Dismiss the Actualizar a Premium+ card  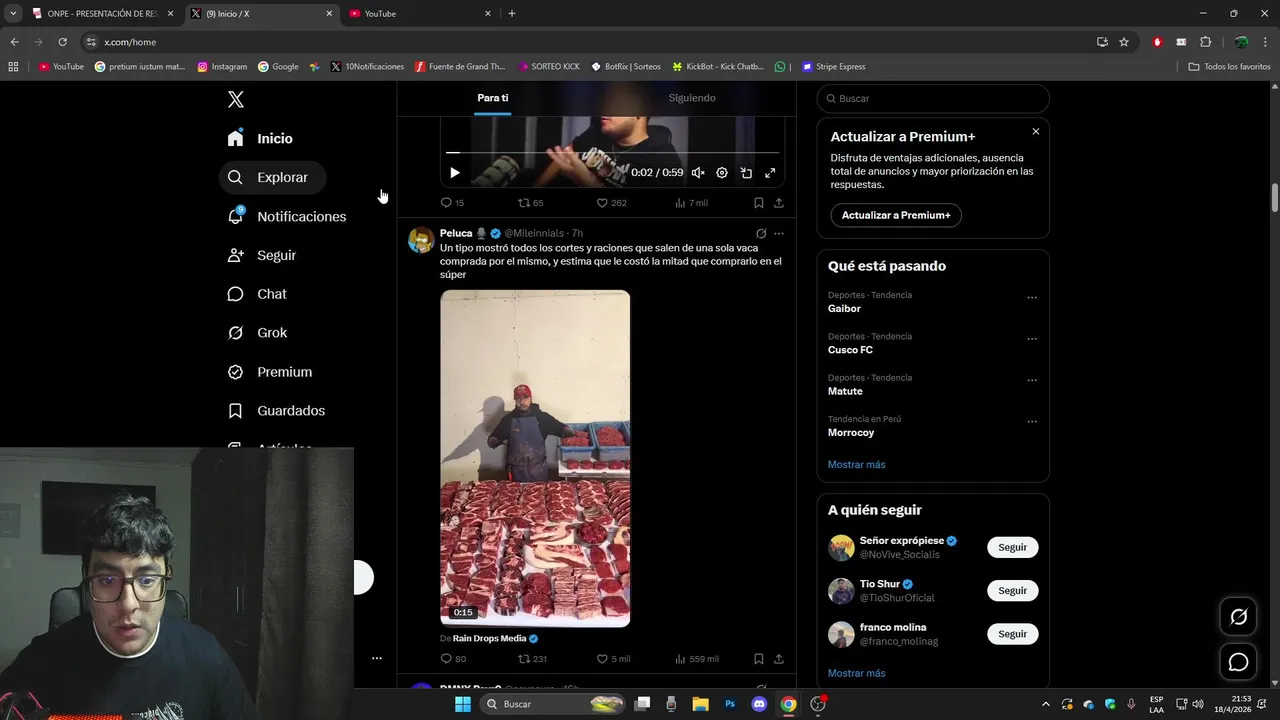[x=1036, y=132]
